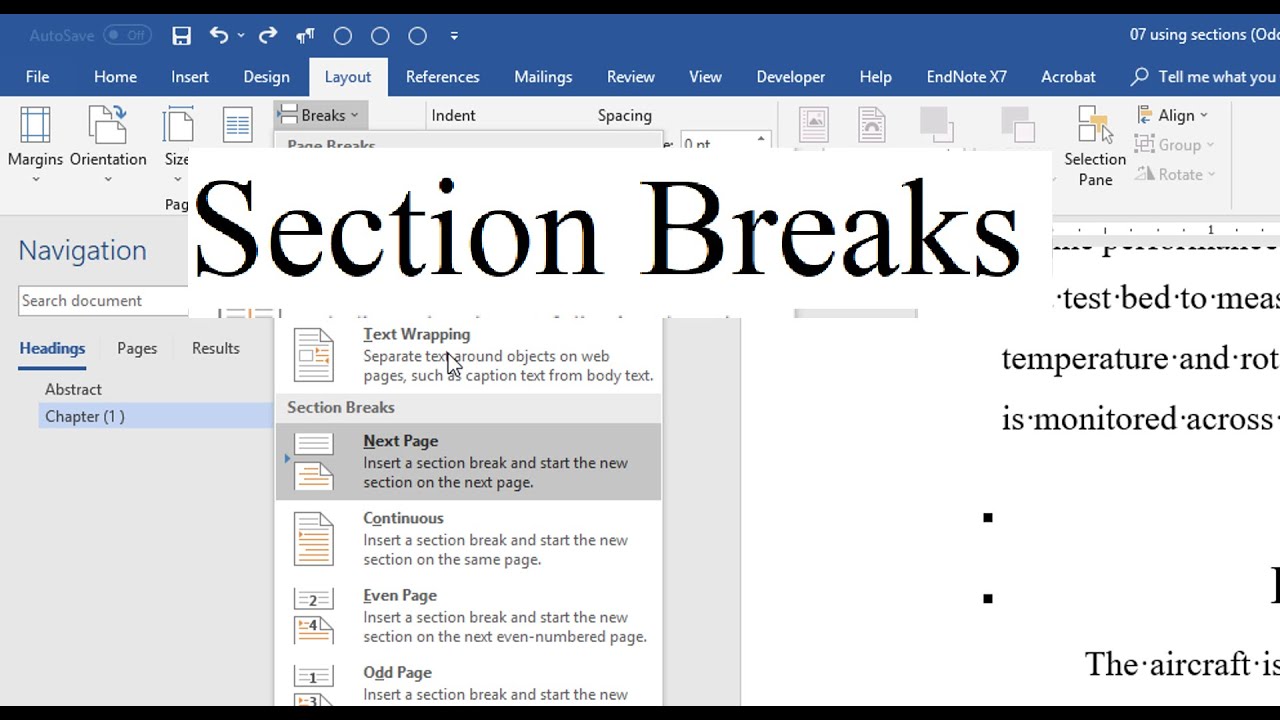Select the Text Wrapping break option
The height and width of the screenshot is (720, 1280).
click(468, 355)
